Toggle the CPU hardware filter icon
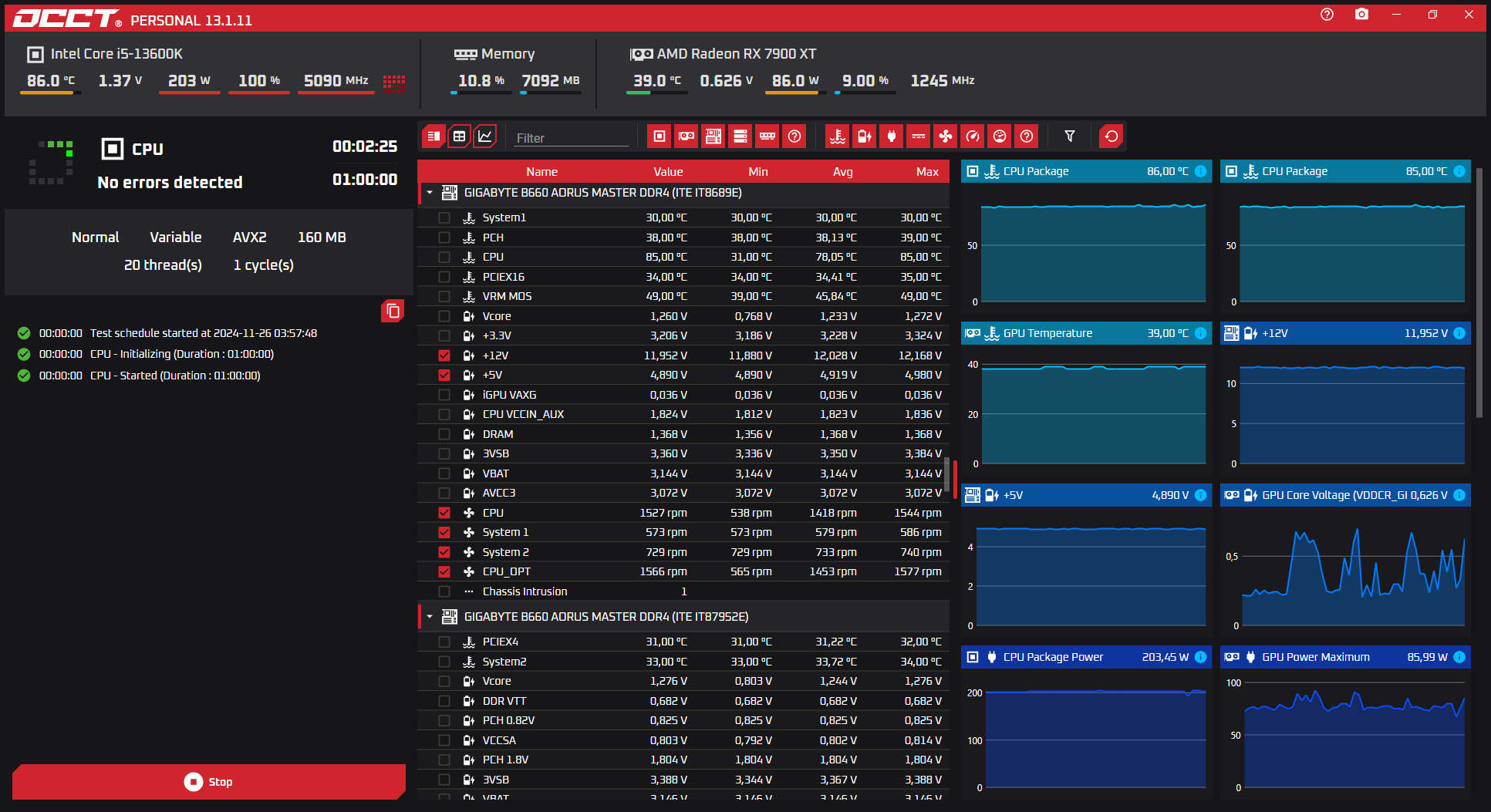The width and height of the screenshot is (1491, 812). pyautogui.click(x=659, y=136)
